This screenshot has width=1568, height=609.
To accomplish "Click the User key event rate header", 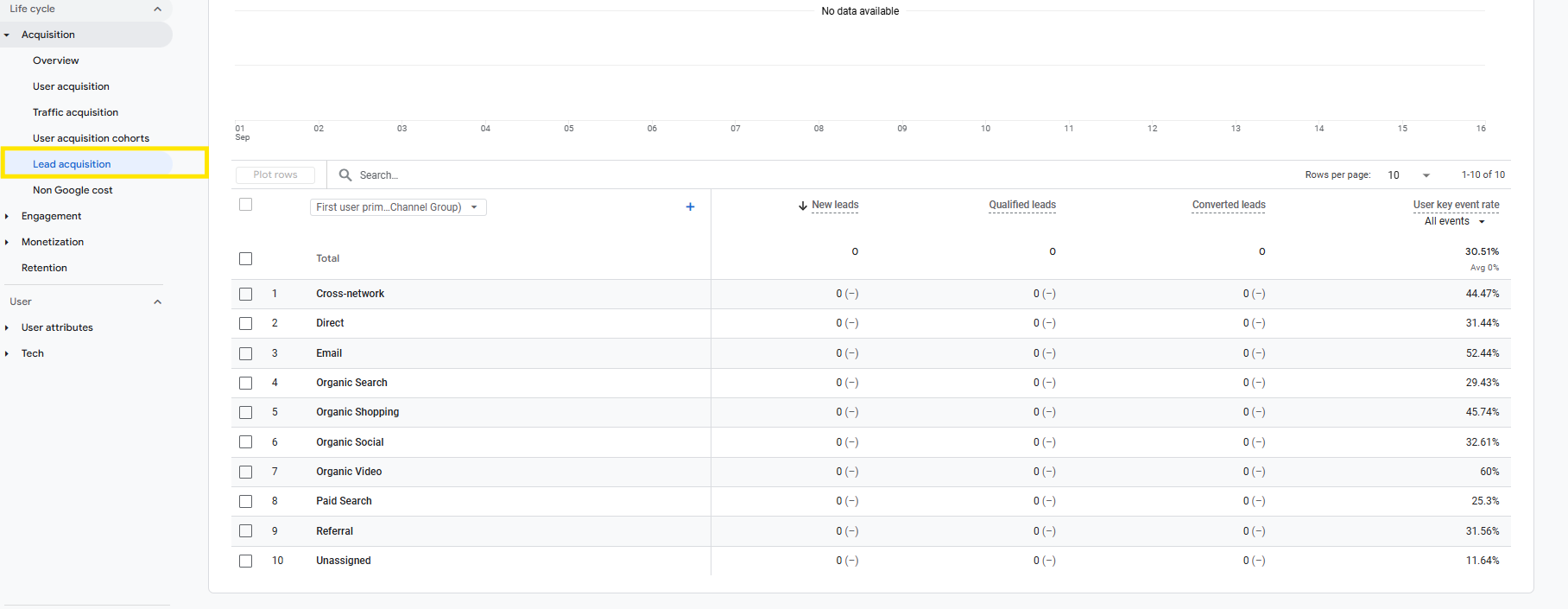I will pos(1456,206).
